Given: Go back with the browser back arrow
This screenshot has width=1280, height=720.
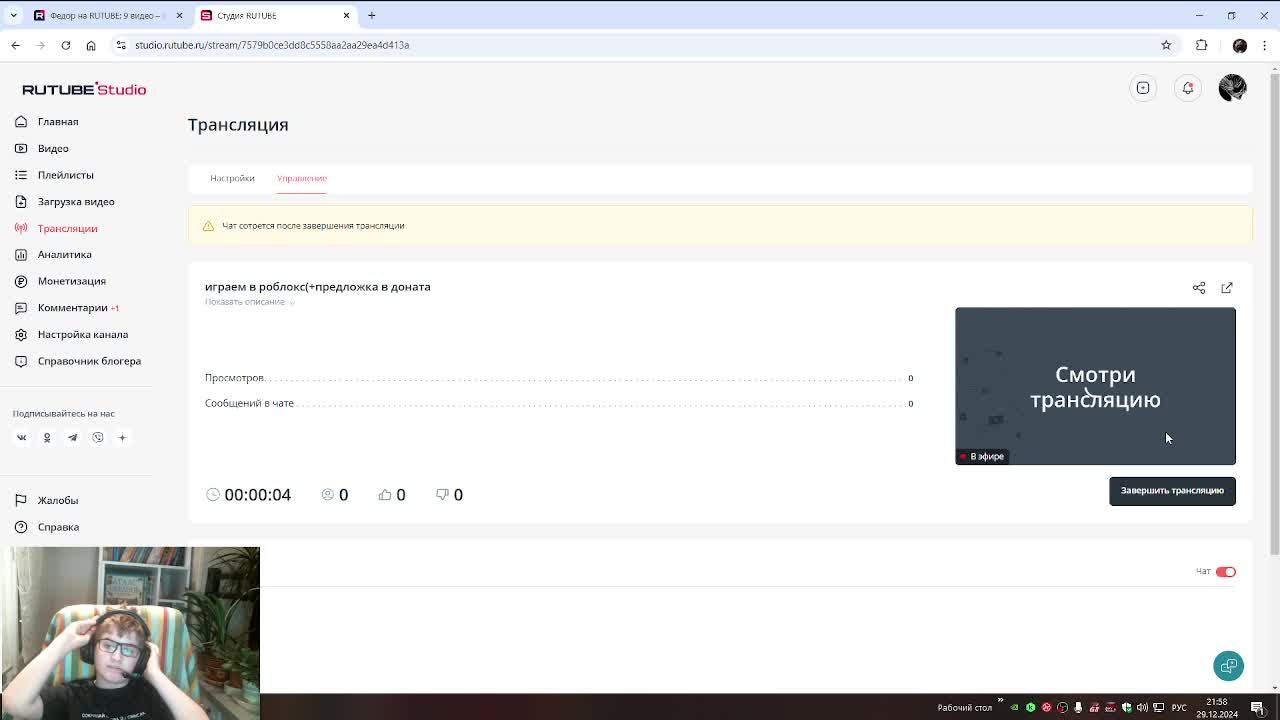Looking at the screenshot, I should point(15,45).
